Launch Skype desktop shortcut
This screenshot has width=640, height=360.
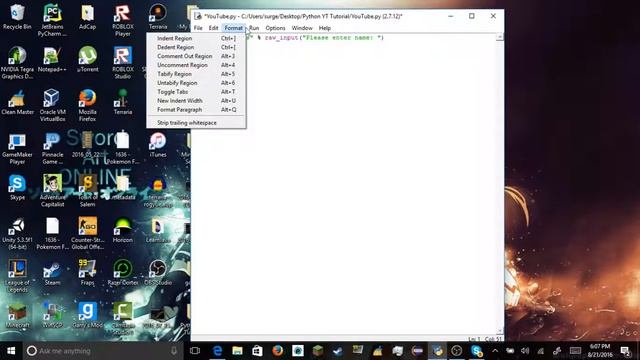point(17,187)
